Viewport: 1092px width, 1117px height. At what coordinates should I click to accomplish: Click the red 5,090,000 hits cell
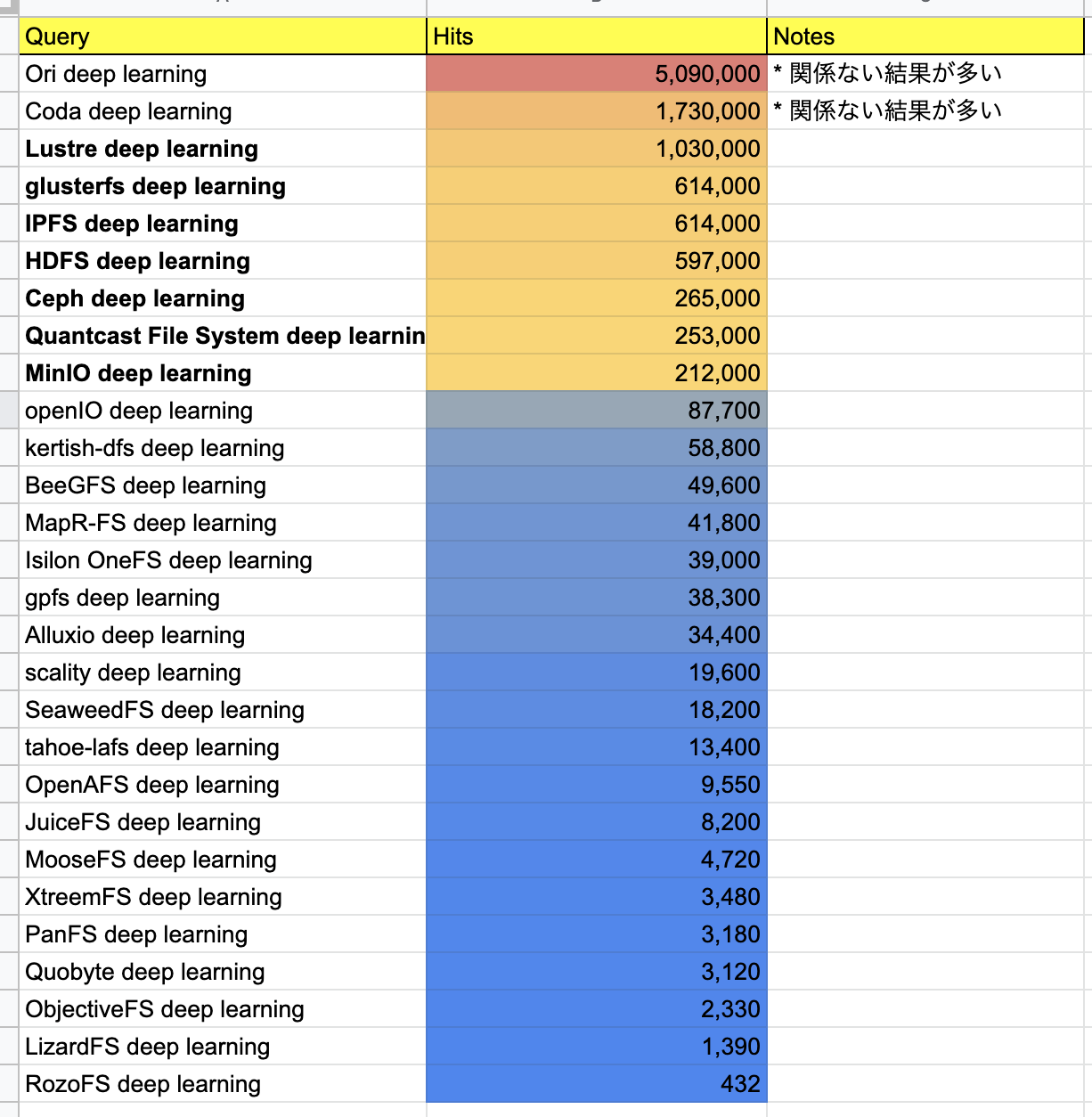596,74
